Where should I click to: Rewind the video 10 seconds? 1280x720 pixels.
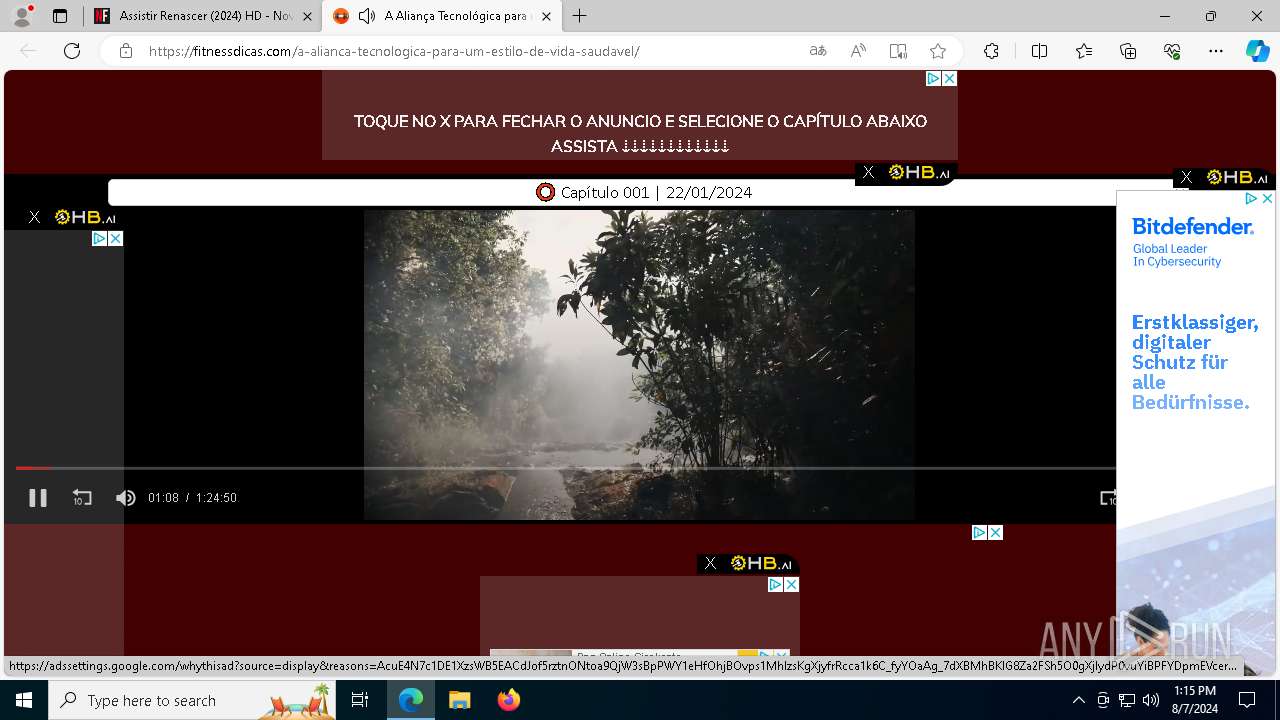82,497
